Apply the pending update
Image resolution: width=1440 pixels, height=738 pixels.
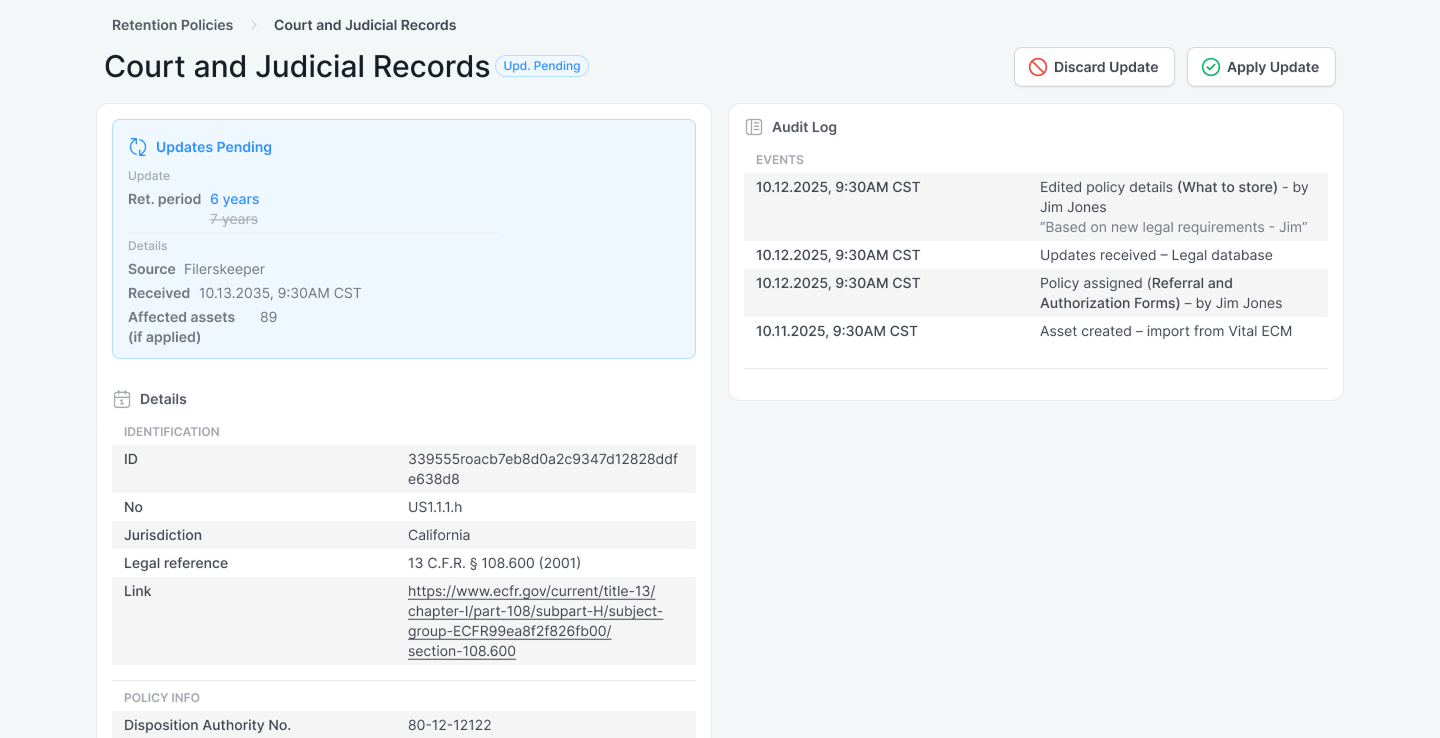pos(1261,67)
